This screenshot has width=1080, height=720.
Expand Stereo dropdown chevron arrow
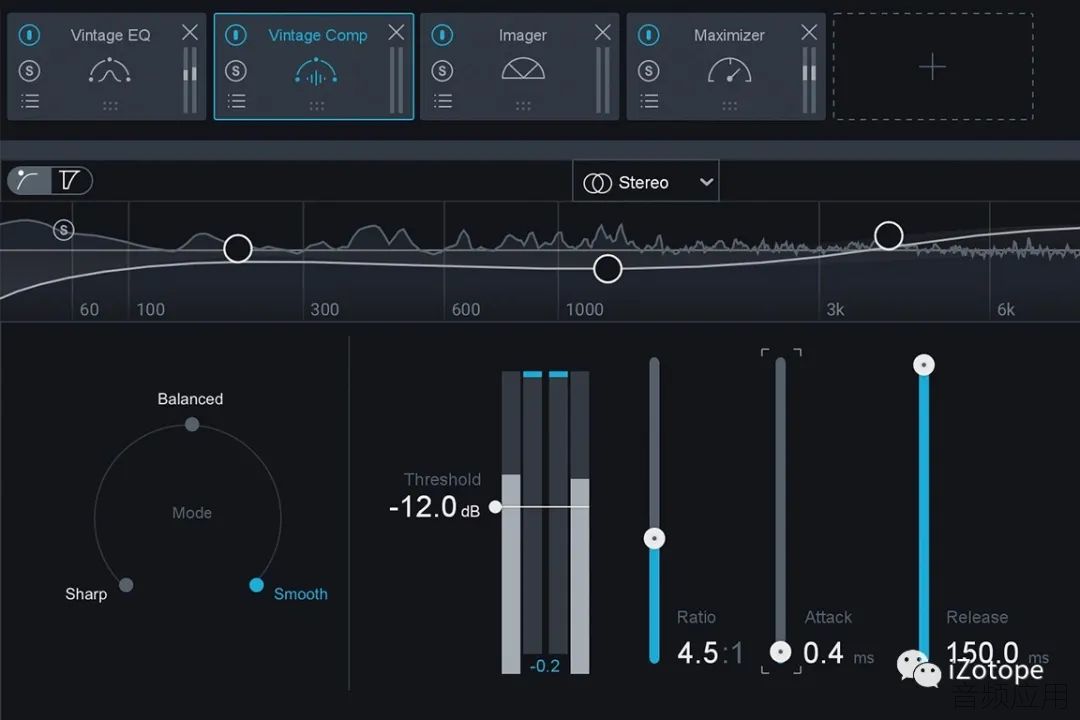706,182
